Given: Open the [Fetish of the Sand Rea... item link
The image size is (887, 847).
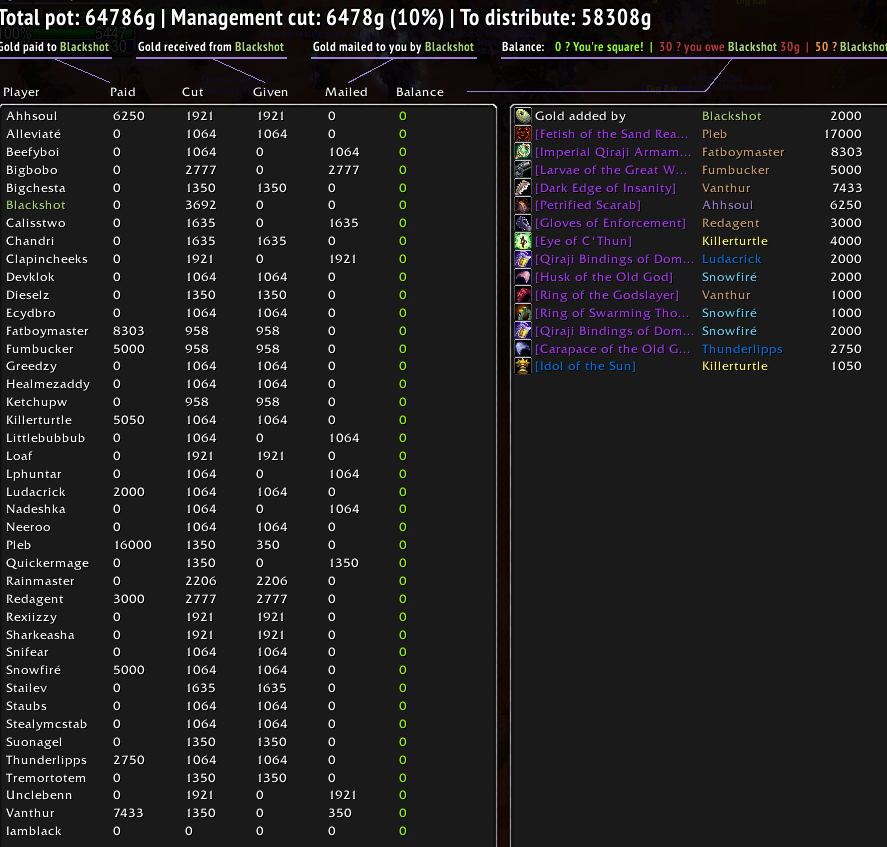Looking at the screenshot, I should tap(612, 134).
